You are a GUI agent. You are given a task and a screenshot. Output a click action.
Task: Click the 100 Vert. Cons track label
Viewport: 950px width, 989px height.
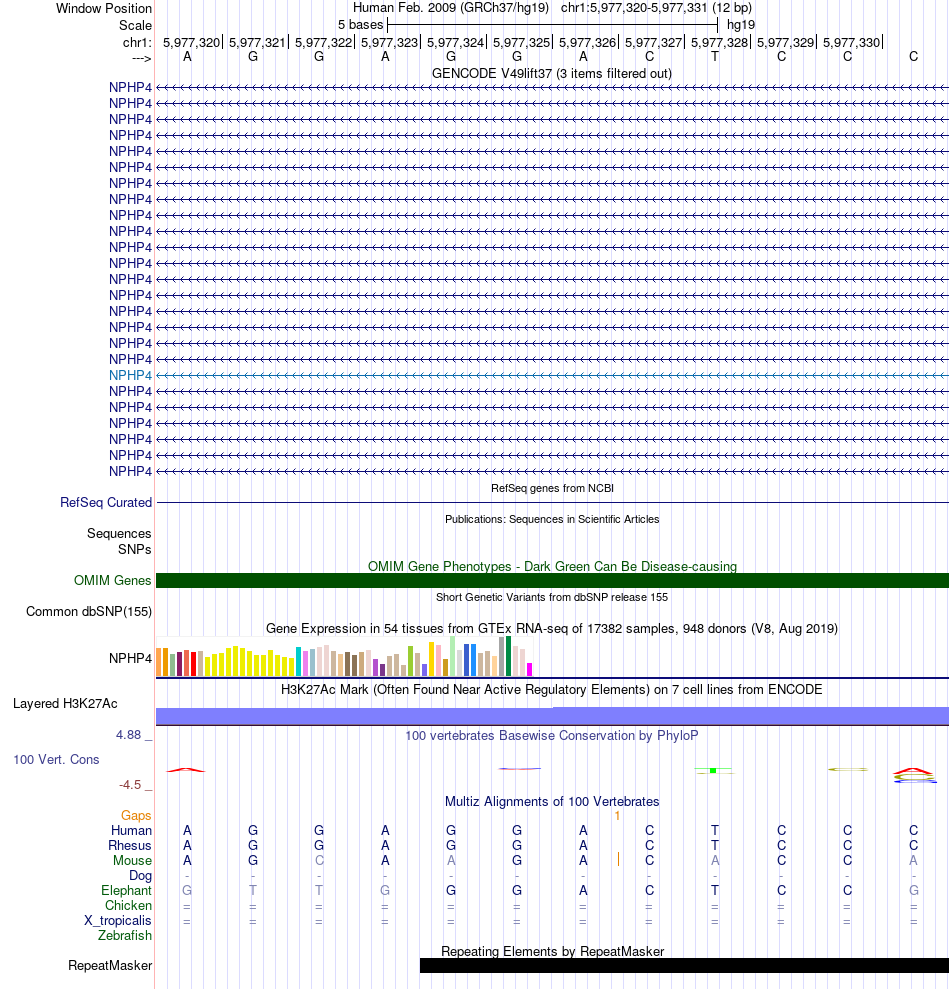[x=56, y=759]
